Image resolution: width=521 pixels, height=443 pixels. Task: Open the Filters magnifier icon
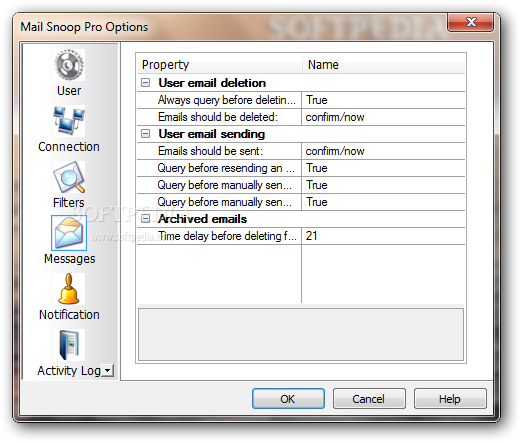pyautogui.click(x=69, y=177)
